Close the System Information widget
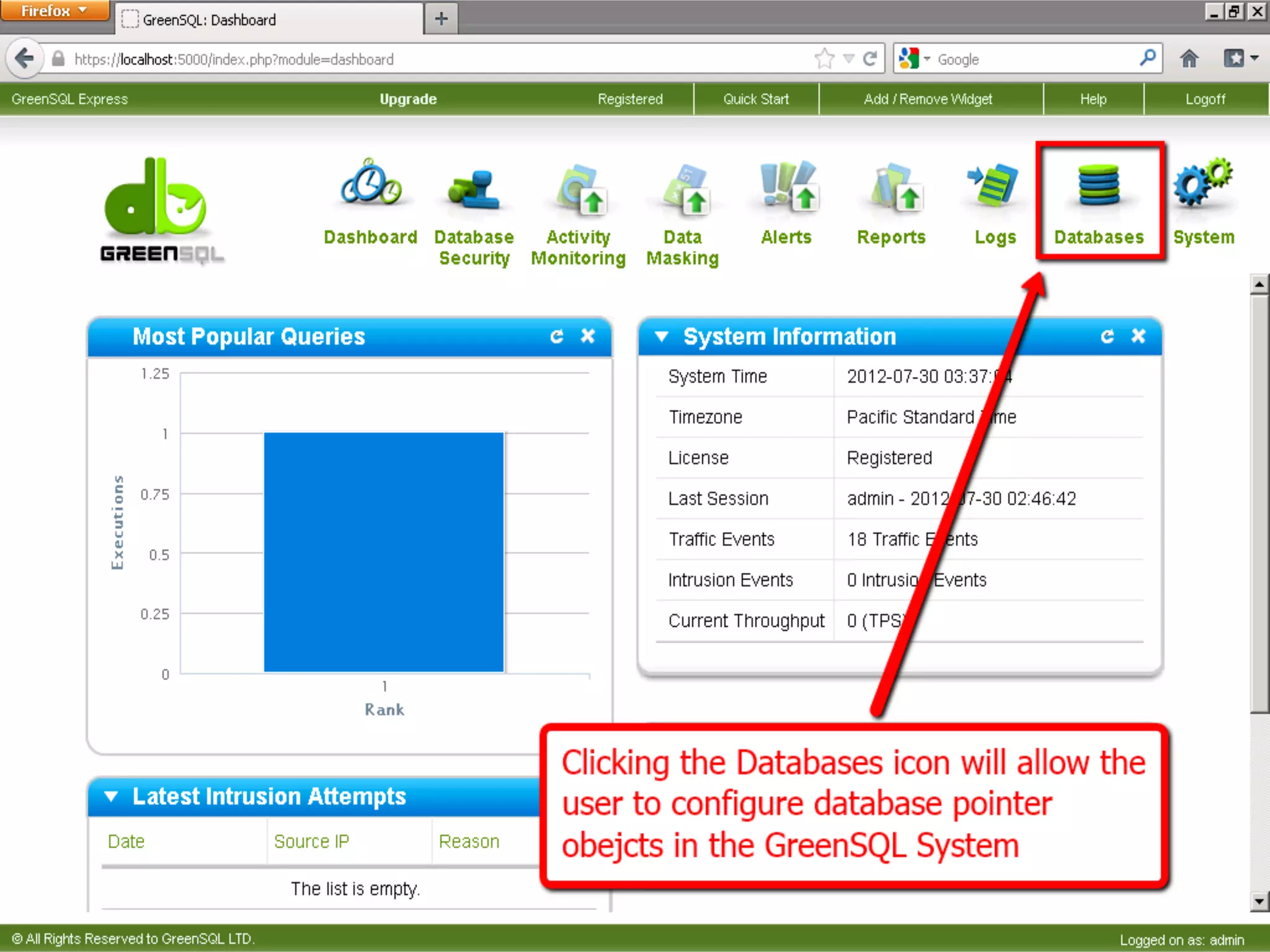Screen dimensions: 1270x952 tap(1139, 336)
